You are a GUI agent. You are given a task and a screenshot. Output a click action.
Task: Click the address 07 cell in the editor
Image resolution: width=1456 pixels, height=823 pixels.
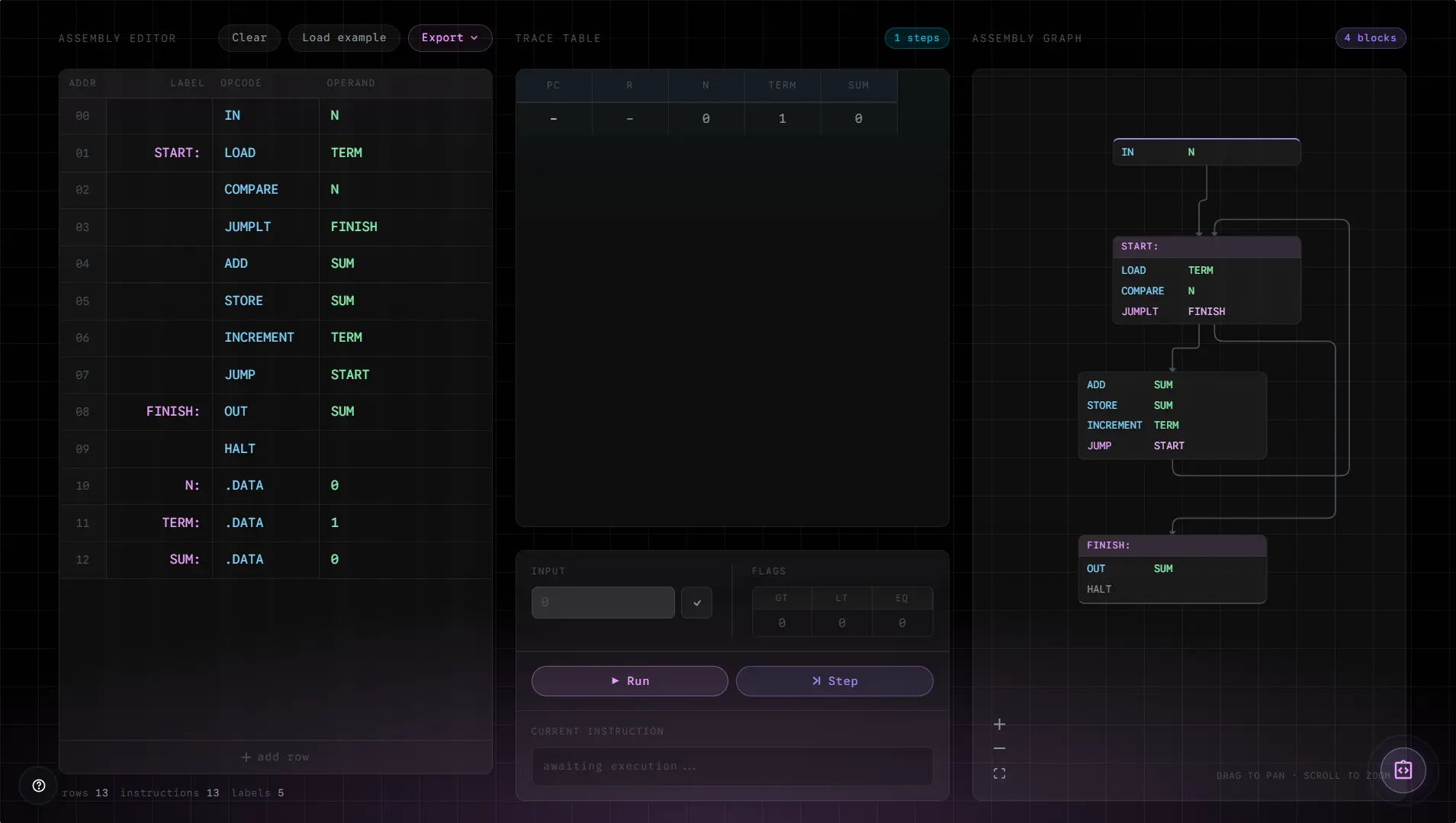click(x=82, y=375)
